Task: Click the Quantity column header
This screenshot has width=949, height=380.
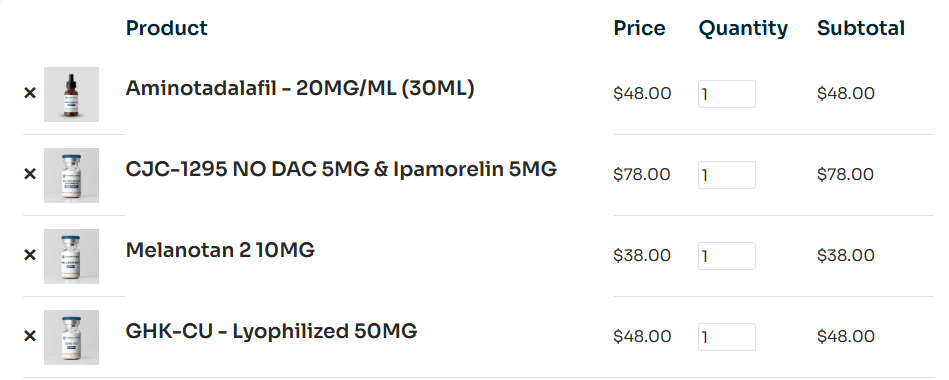Action: pos(743,28)
